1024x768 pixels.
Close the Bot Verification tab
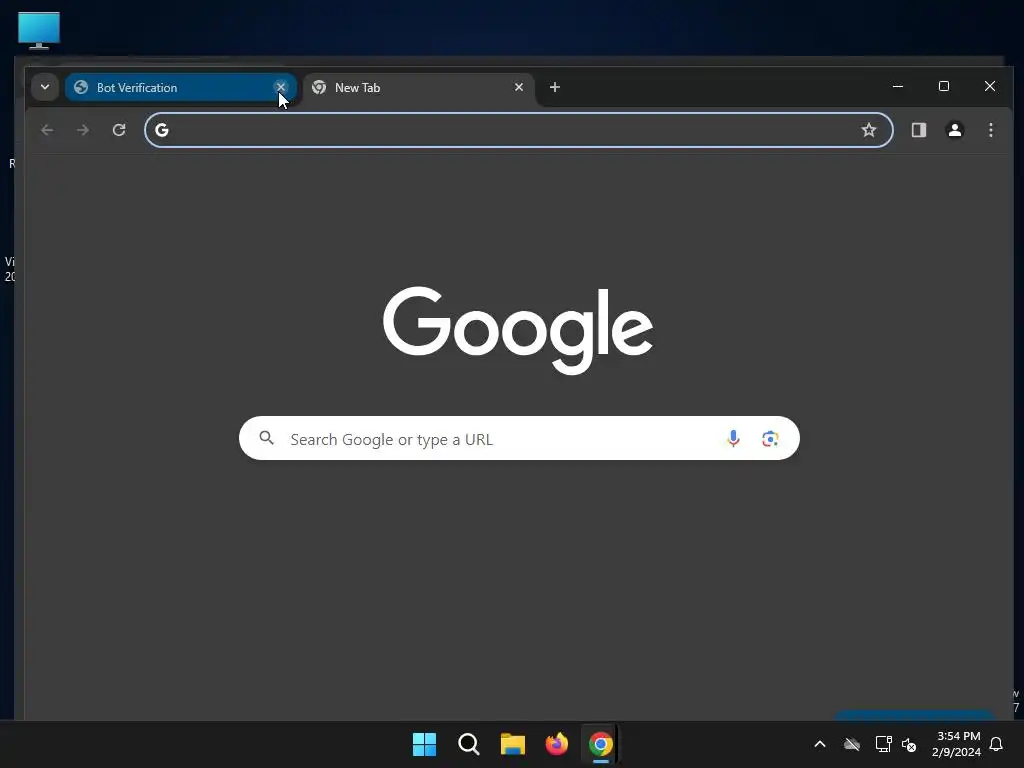pos(281,87)
